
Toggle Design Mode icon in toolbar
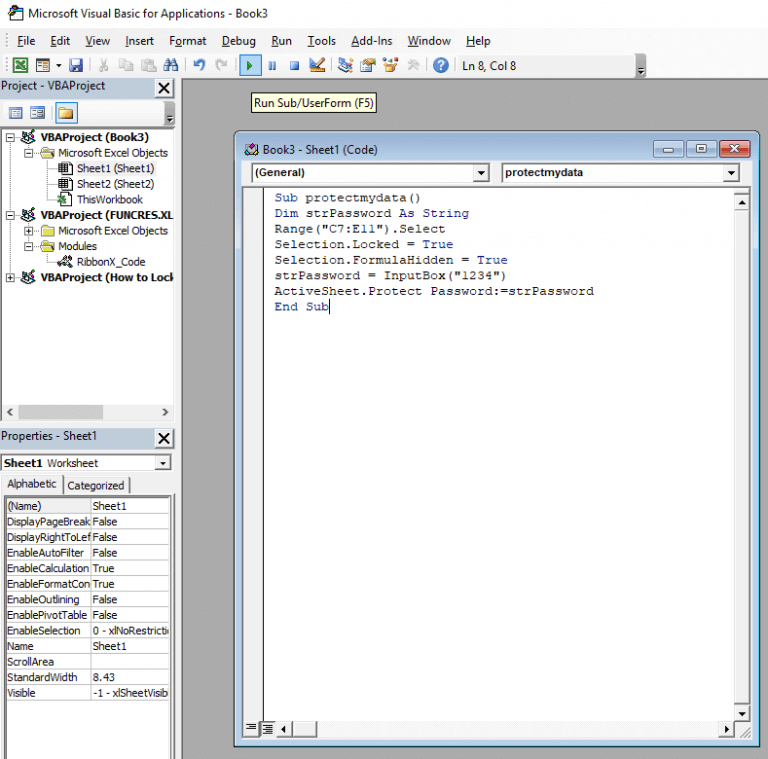pyautogui.click(x=317, y=66)
